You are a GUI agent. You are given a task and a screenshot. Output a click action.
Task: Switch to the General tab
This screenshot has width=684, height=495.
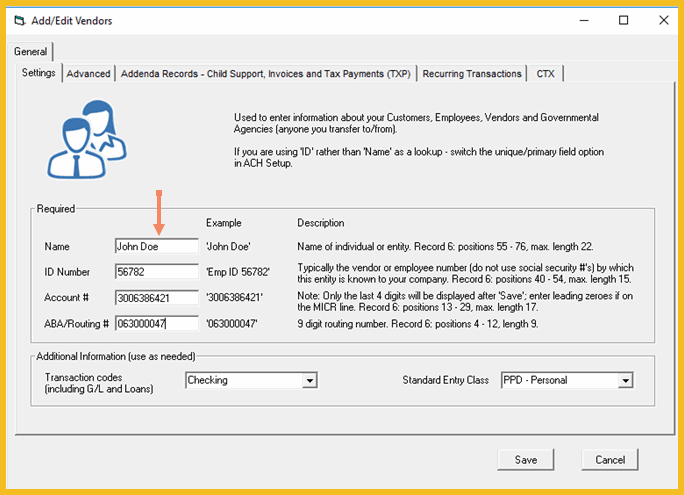pos(31,52)
